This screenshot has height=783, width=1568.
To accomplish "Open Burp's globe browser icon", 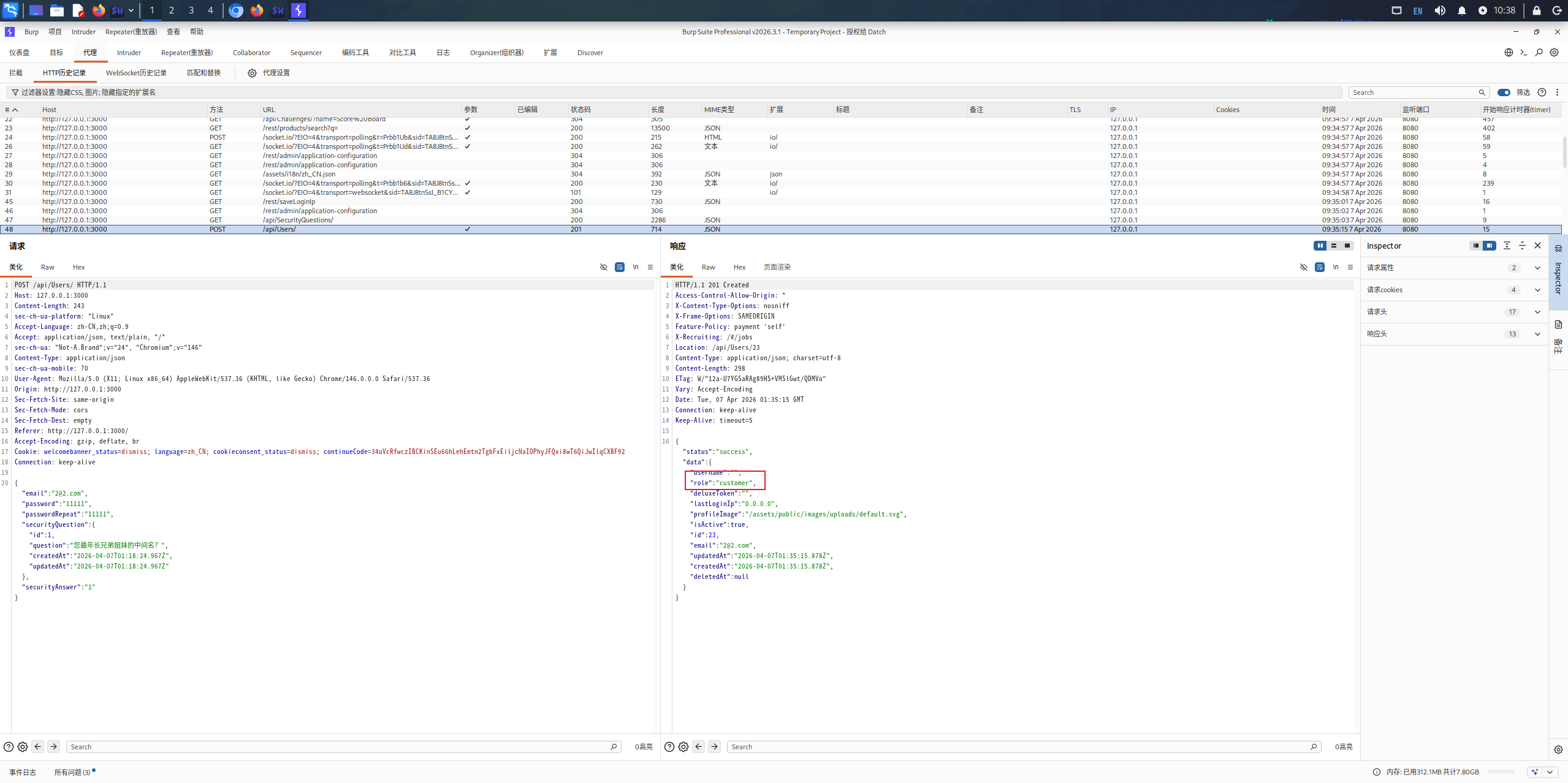I will coord(1509,53).
